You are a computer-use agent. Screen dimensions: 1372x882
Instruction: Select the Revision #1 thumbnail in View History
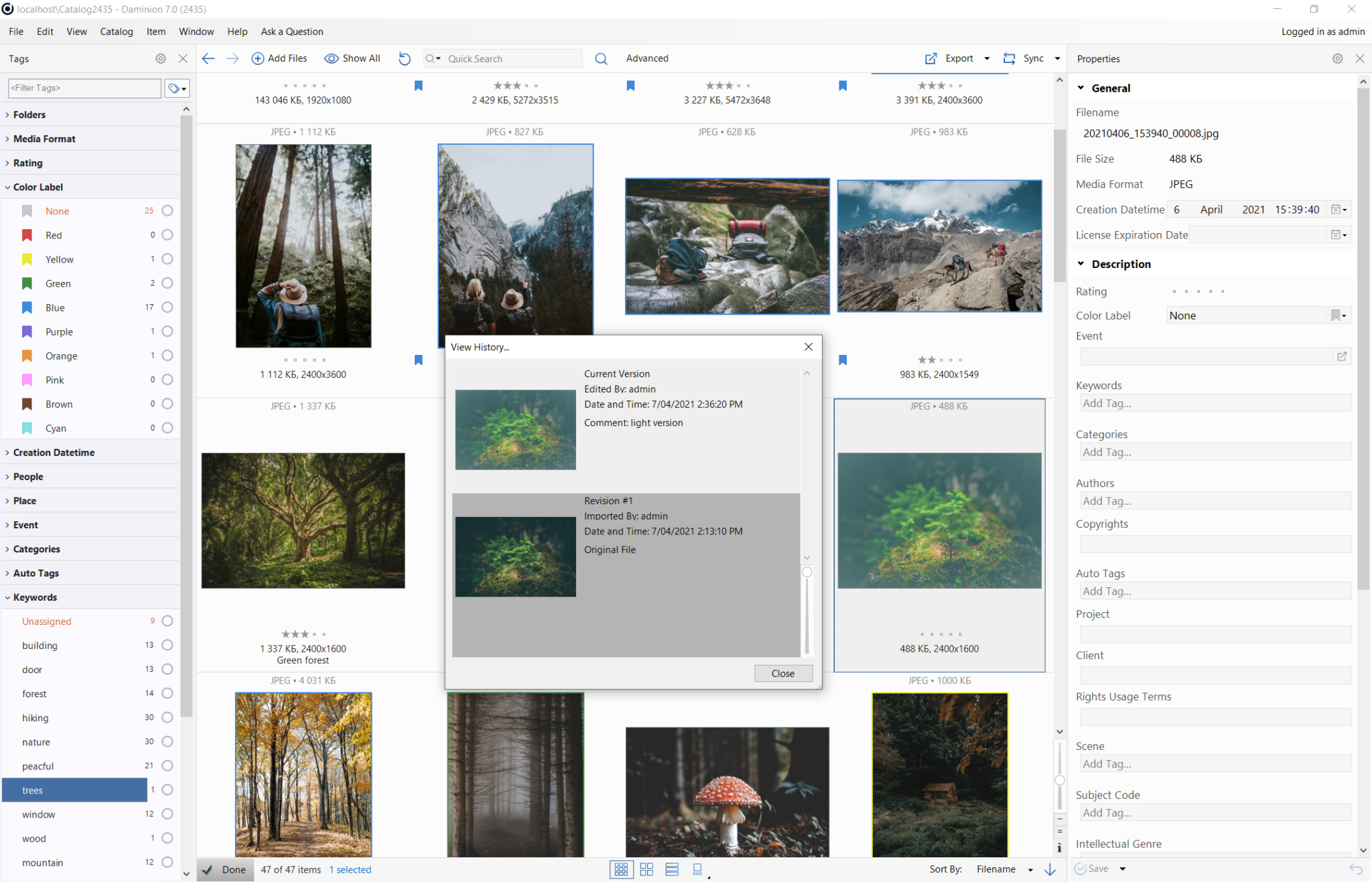click(515, 557)
